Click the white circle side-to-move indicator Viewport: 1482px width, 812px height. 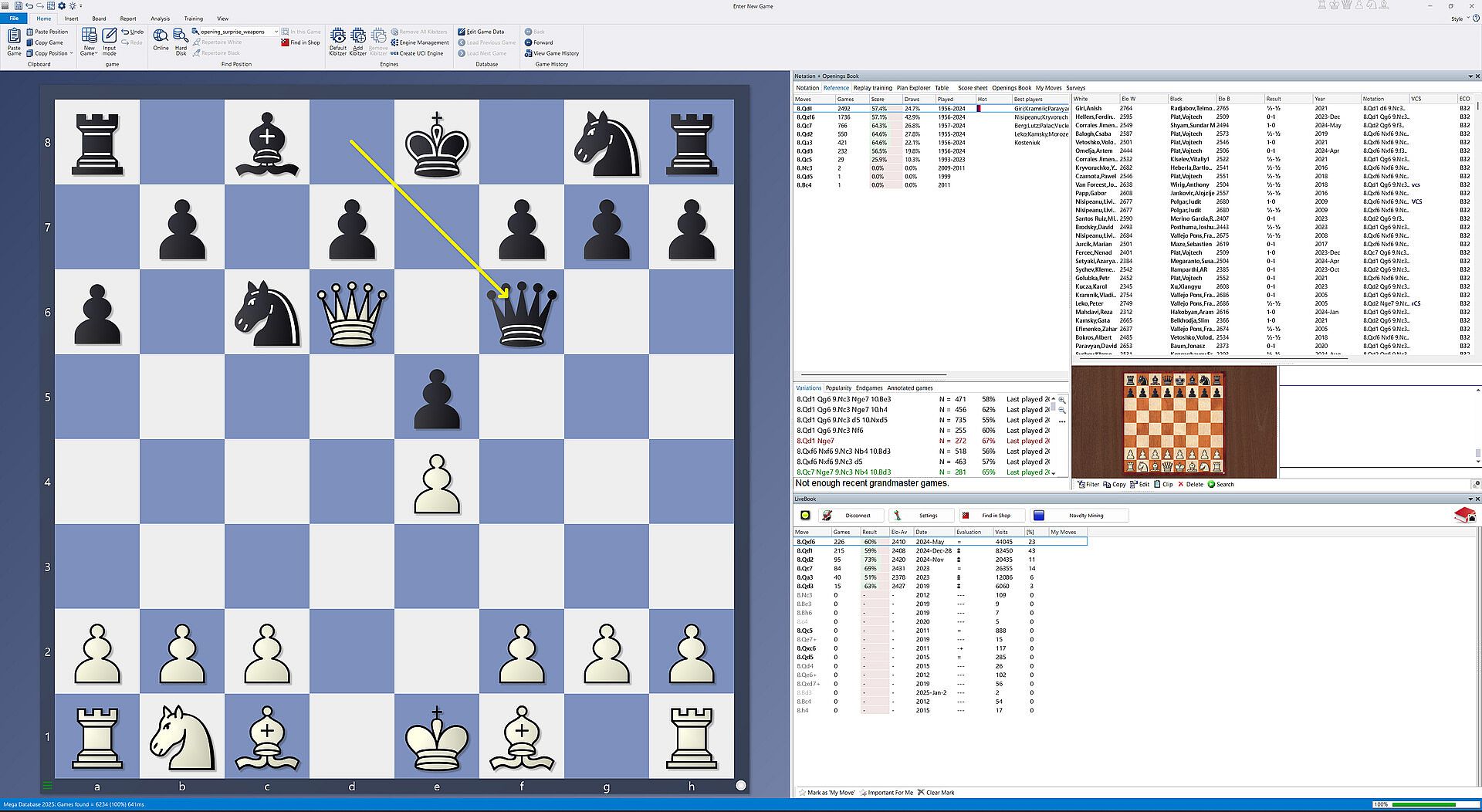(x=741, y=786)
